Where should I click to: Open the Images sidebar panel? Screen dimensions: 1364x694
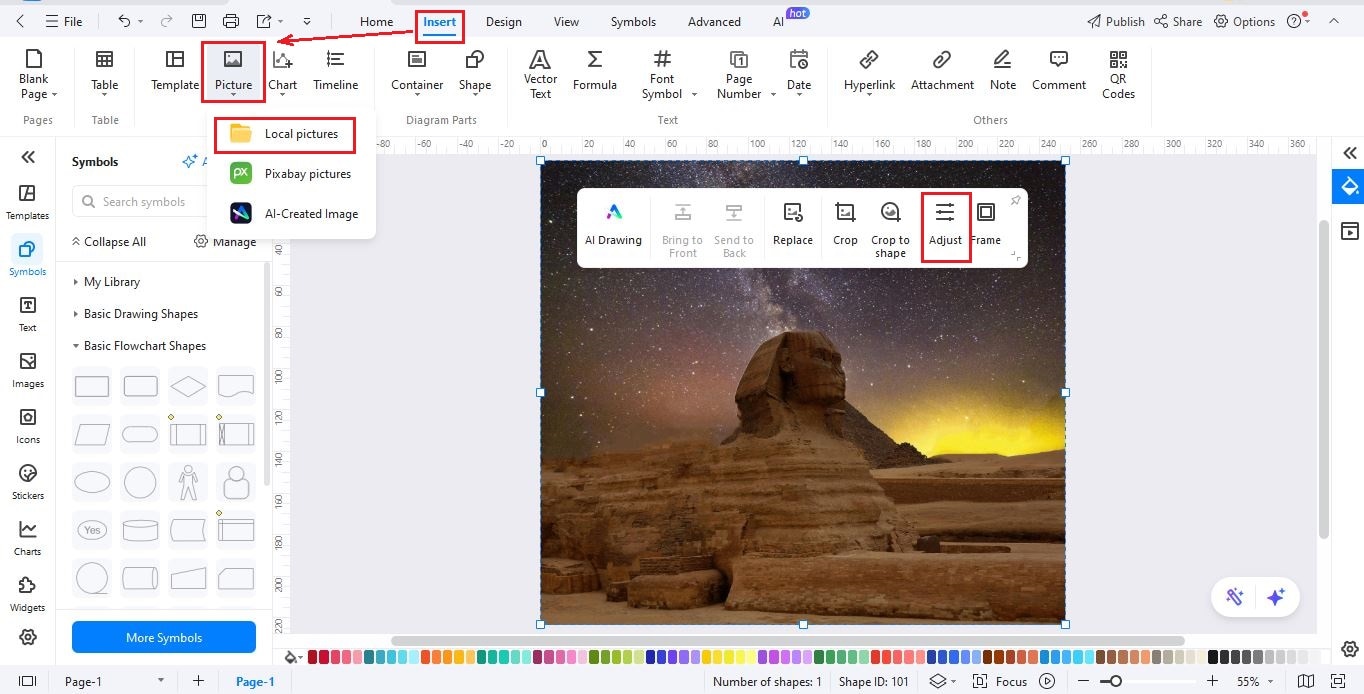point(27,369)
